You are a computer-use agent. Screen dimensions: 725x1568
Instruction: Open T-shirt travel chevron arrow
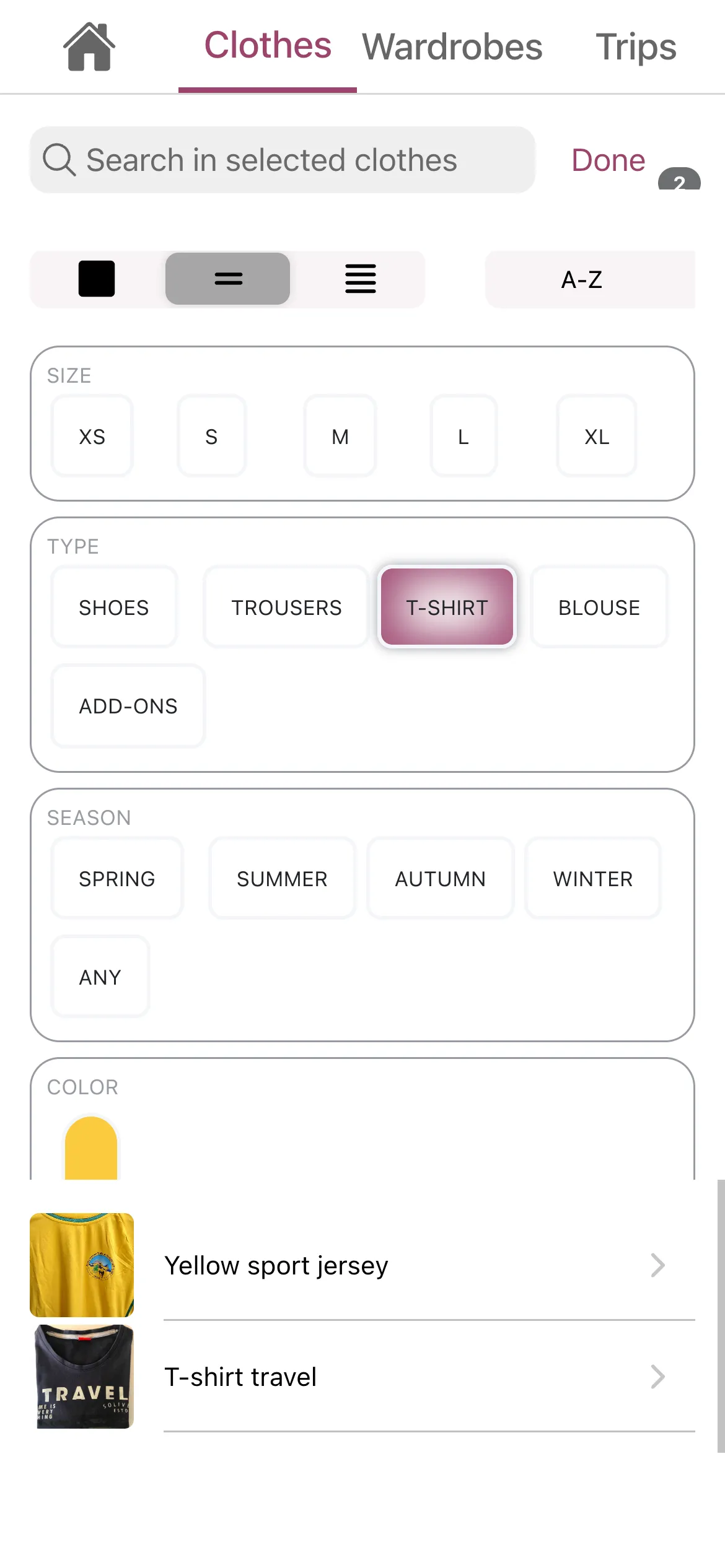tap(657, 1377)
